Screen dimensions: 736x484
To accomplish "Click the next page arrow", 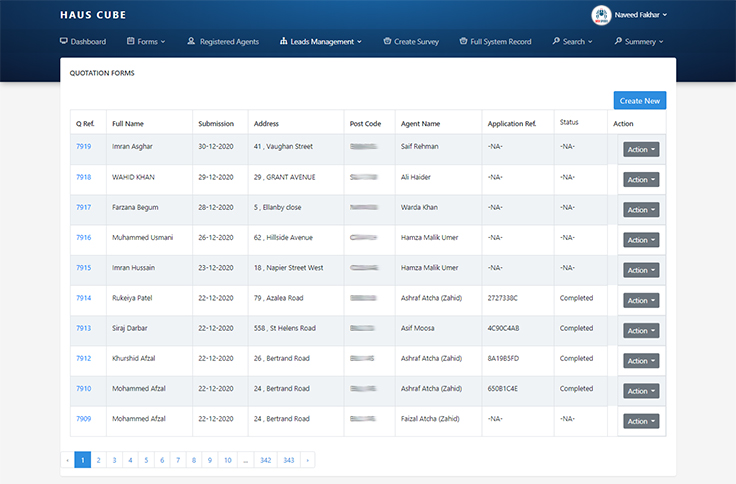I will pos(308,460).
